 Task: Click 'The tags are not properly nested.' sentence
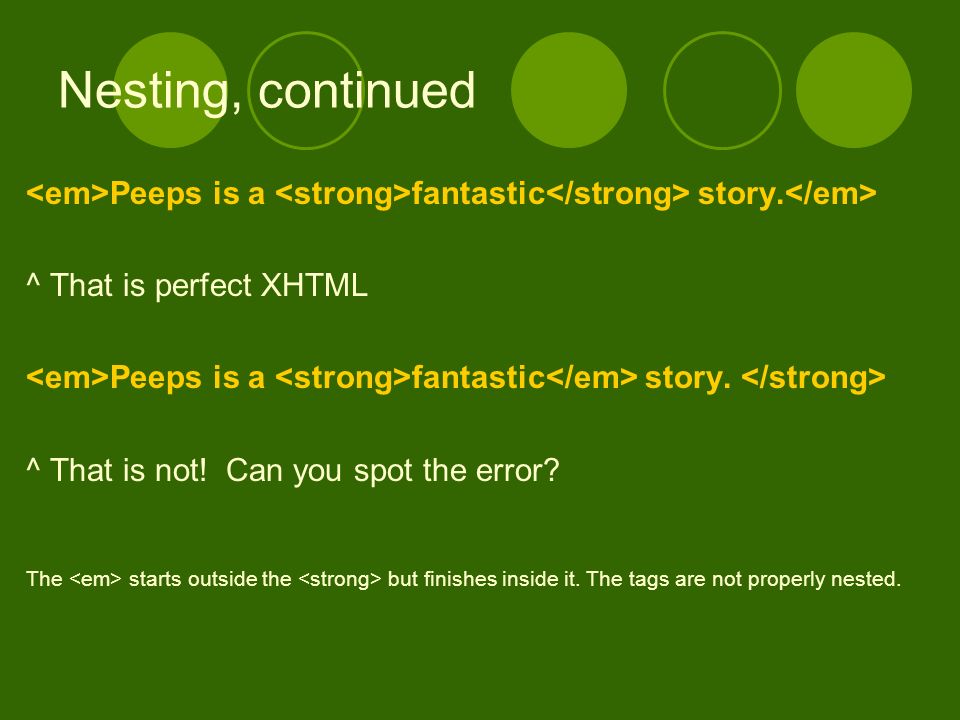(743, 579)
